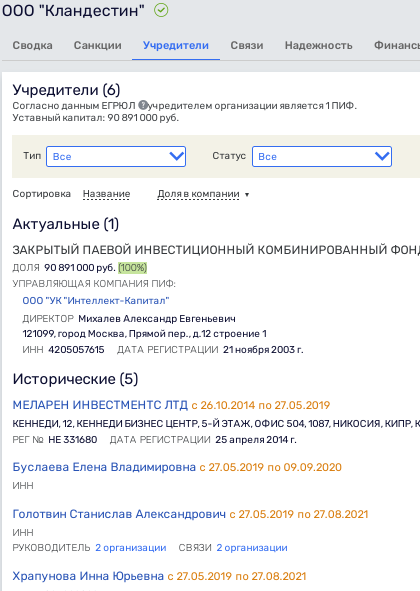The image size is (420, 591).
Task: Go to the Связи tab
Action: (247, 45)
